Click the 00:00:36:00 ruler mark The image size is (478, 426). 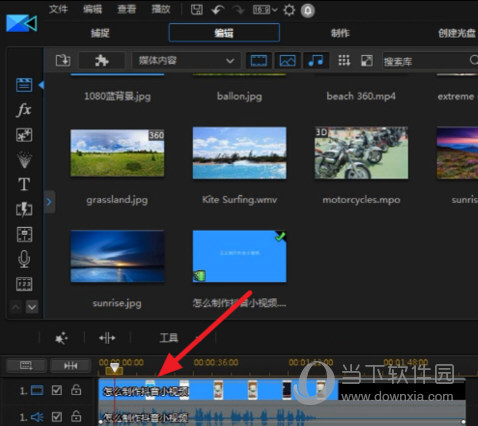click(x=216, y=362)
